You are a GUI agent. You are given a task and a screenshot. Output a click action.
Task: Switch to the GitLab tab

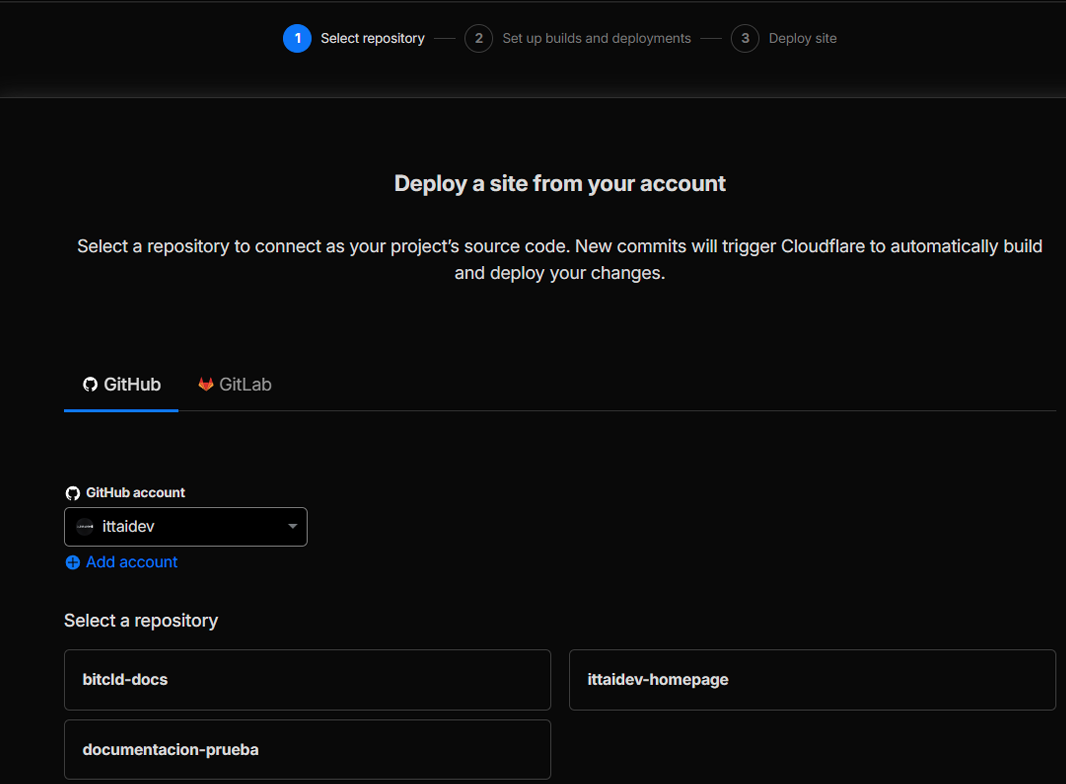[x=234, y=383]
